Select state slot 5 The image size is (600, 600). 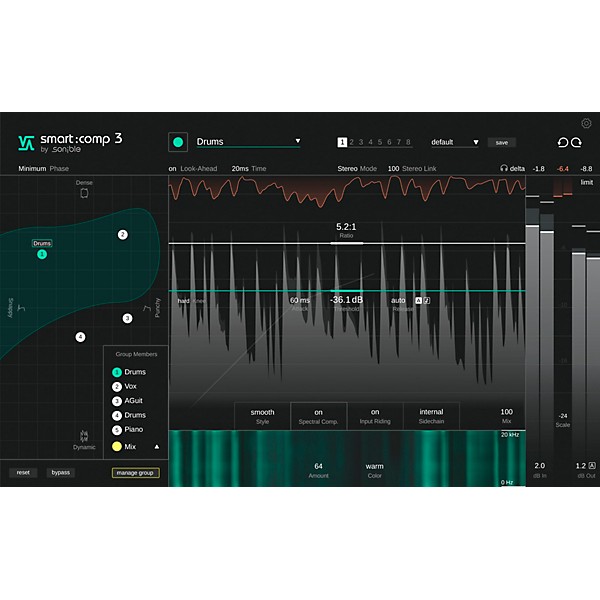coord(380,142)
